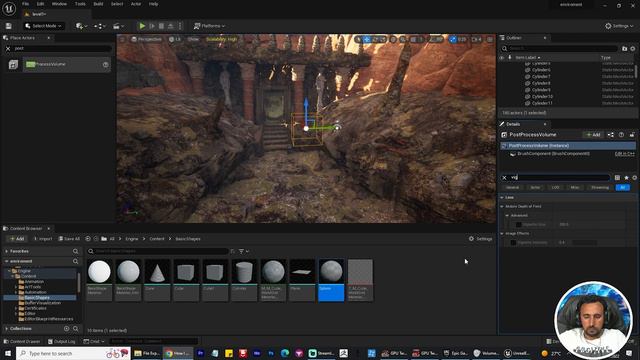Toggle show-only-favorites star in the Details panel

point(626,178)
